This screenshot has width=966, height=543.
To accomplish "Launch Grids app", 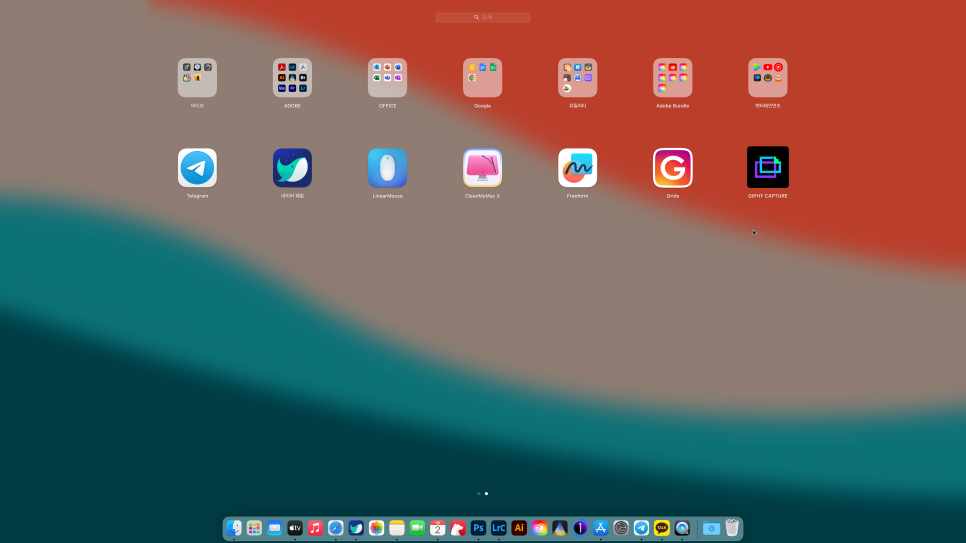I will [x=673, y=168].
